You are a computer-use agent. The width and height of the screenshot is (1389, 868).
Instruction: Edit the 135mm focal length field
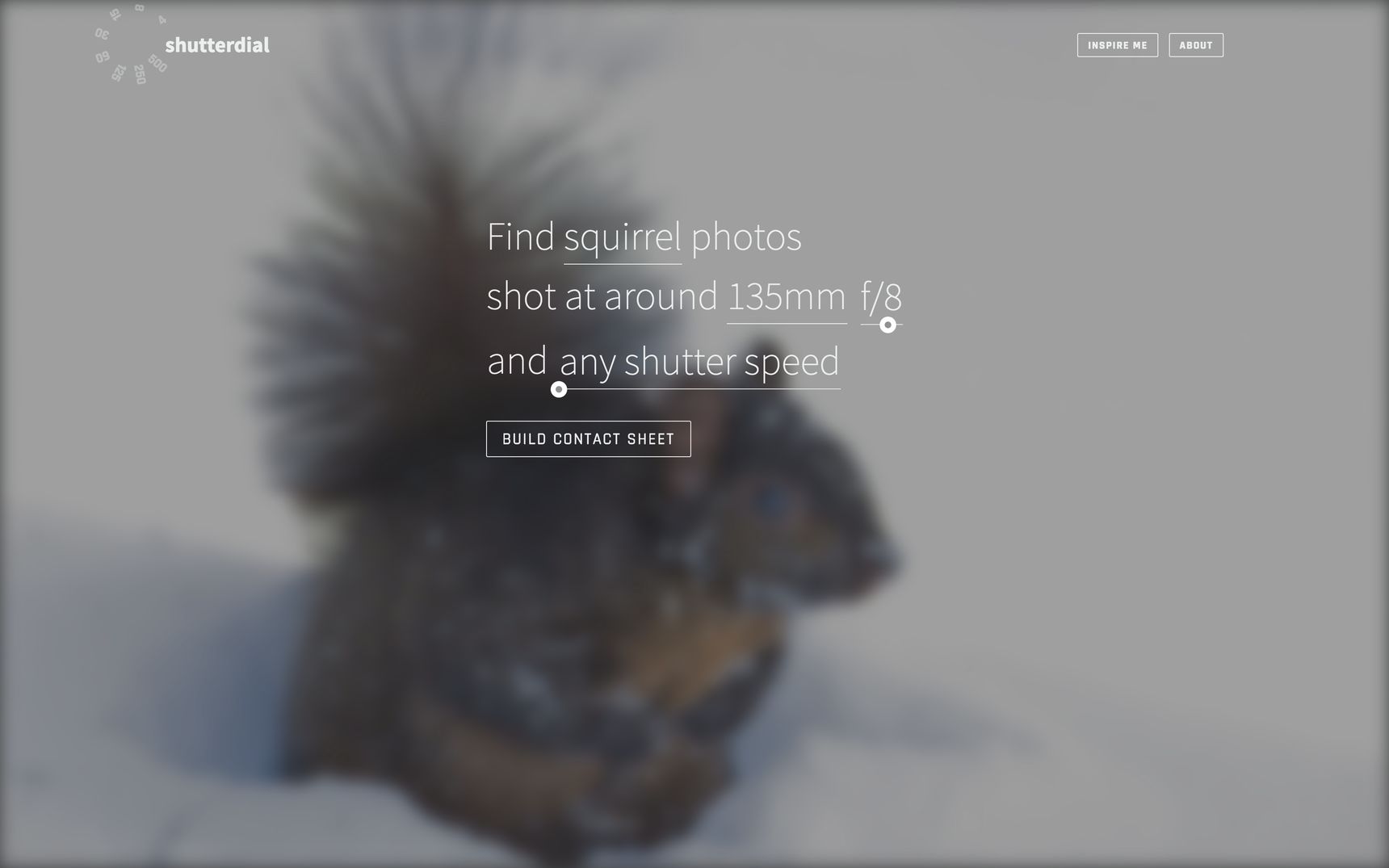tap(787, 298)
